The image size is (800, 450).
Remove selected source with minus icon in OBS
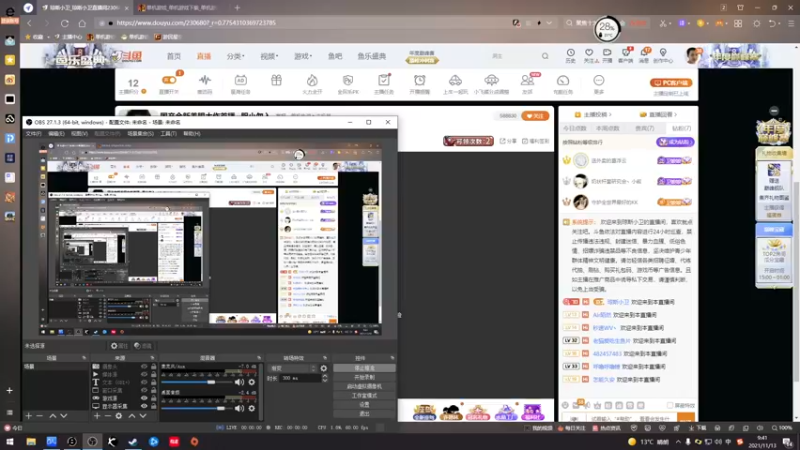[108, 416]
